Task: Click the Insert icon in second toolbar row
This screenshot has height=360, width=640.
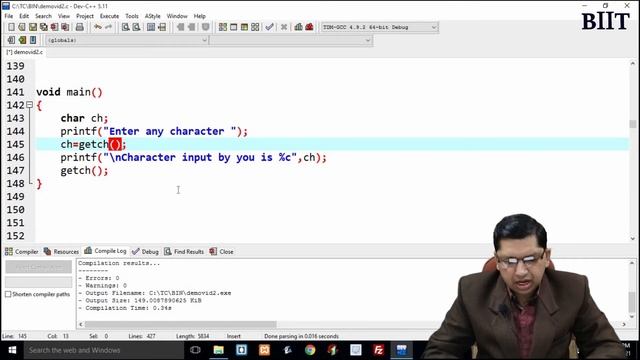Action: pos(11,40)
